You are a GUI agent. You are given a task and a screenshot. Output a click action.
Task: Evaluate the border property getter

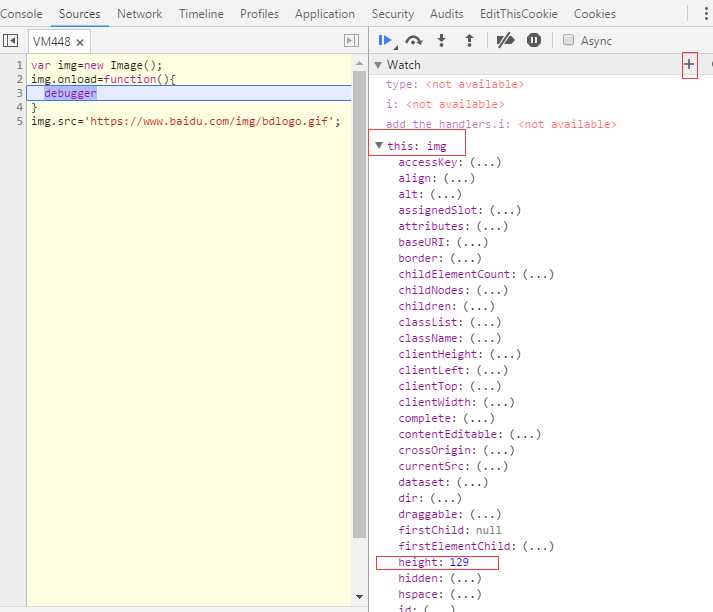(466, 258)
